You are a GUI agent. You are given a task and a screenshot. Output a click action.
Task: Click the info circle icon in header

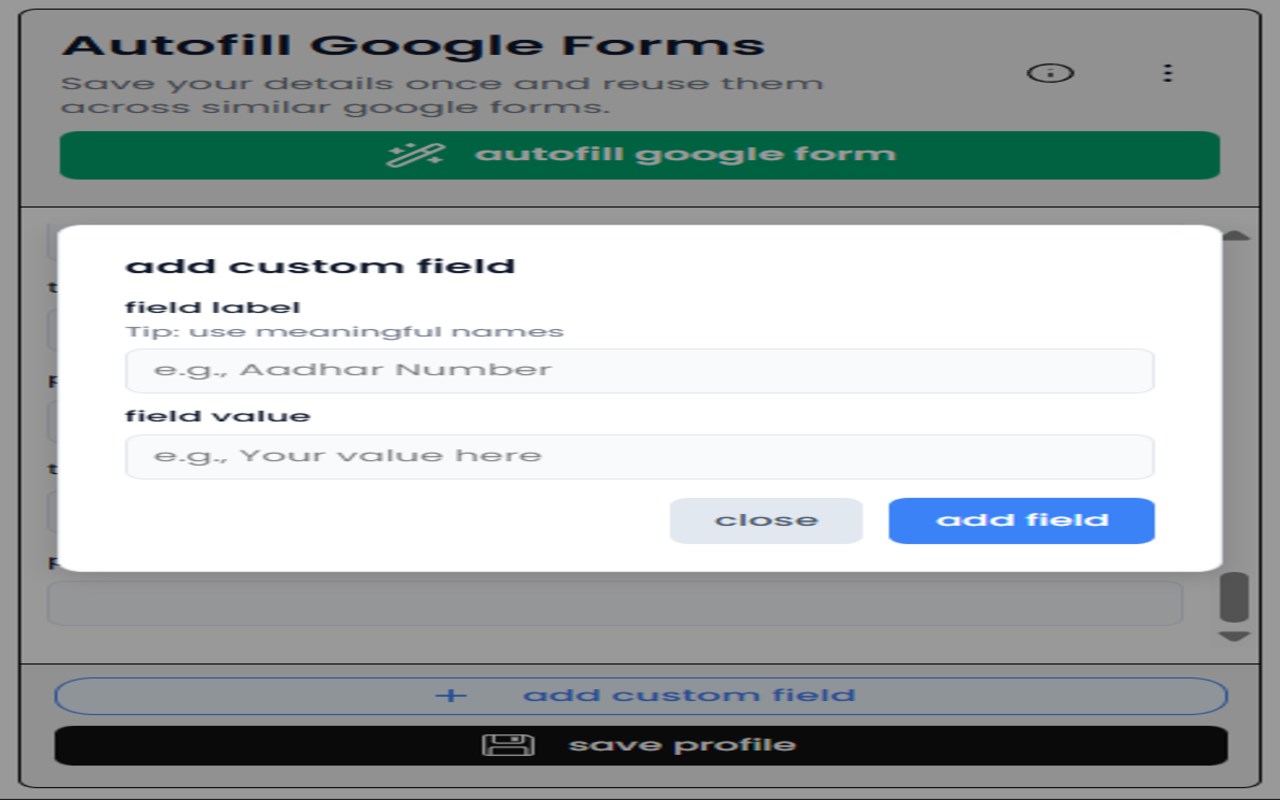1050,73
